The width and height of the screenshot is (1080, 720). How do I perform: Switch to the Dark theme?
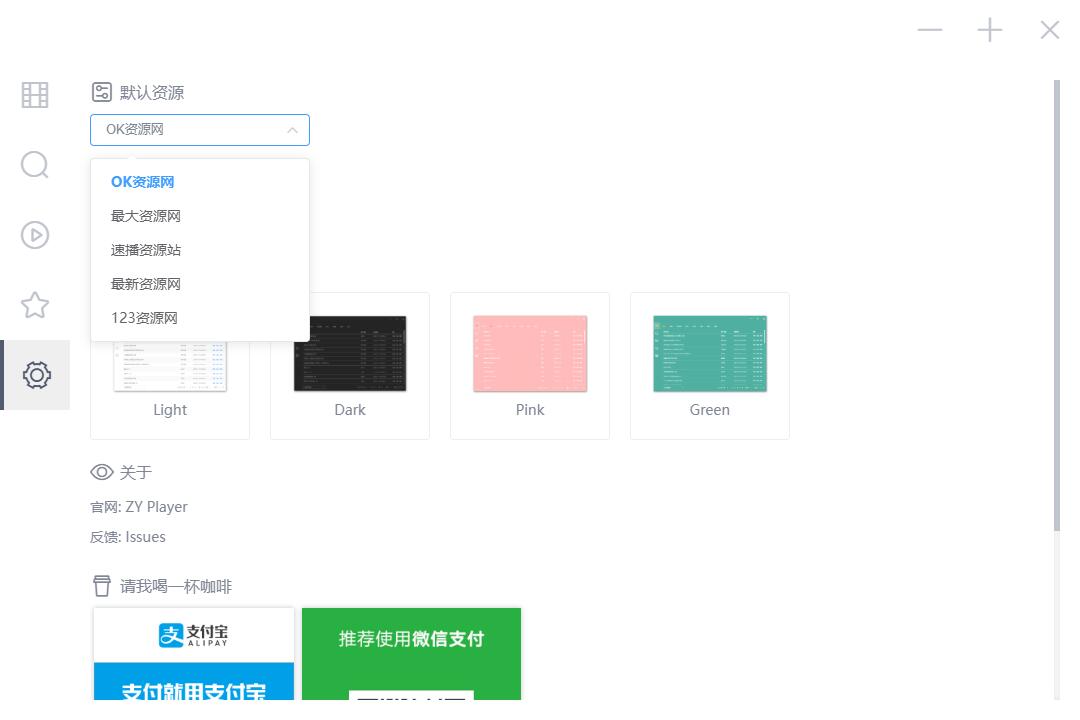(x=350, y=366)
